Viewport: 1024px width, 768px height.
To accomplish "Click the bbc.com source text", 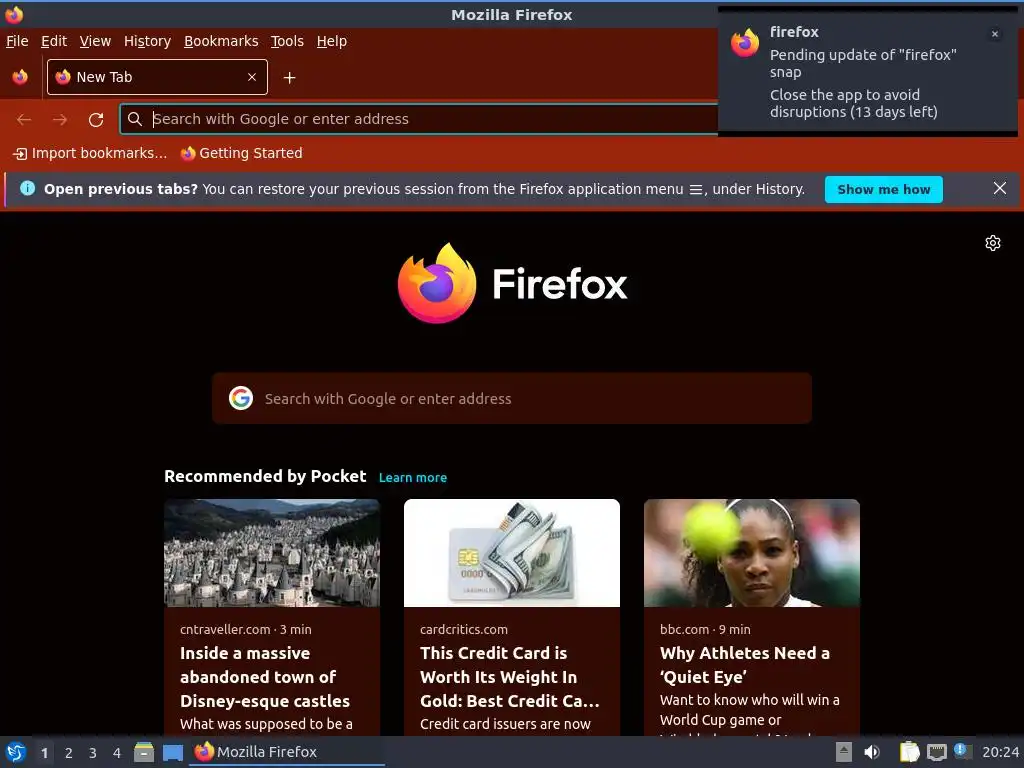I will click(x=684, y=630).
